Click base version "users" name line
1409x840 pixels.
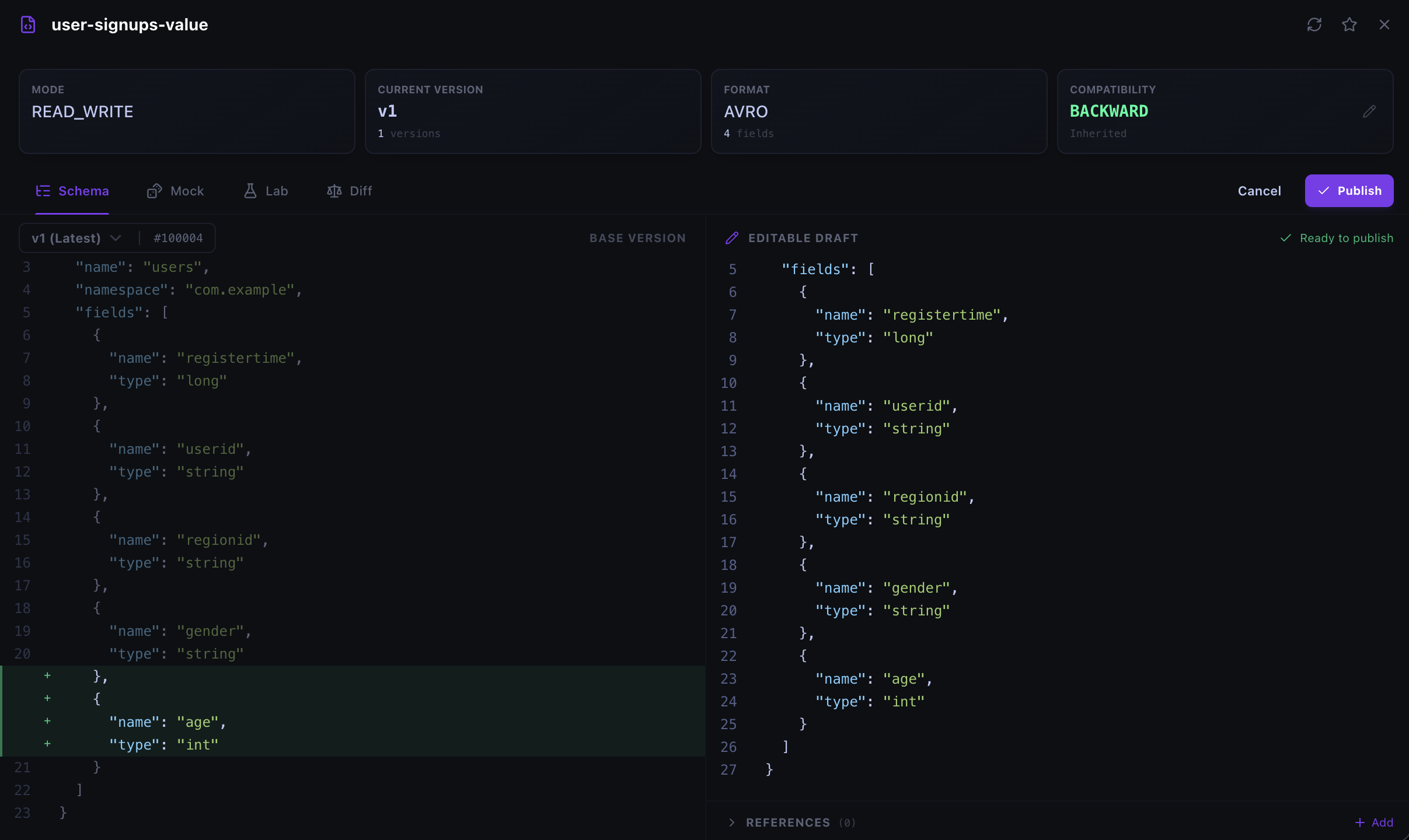coord(142,267)
